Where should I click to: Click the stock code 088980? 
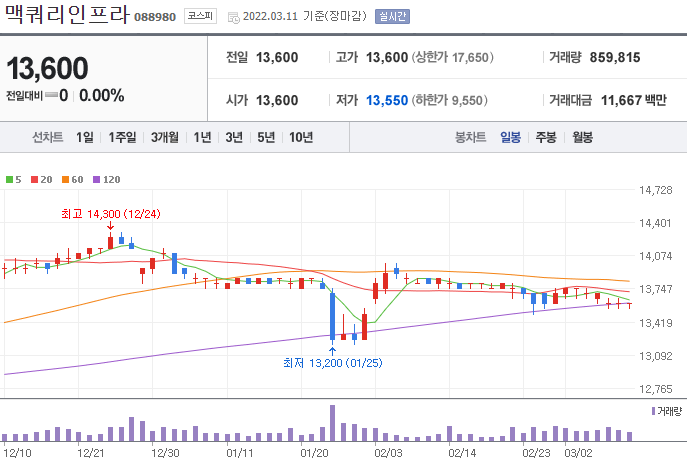pyautogui.click(x=155, y=17)
